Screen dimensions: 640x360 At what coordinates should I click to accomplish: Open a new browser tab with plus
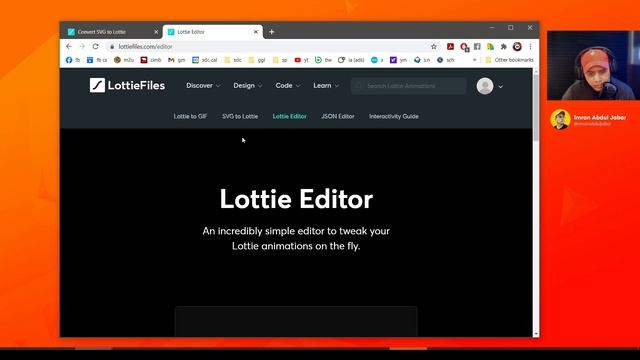click(x=271, y=32)
